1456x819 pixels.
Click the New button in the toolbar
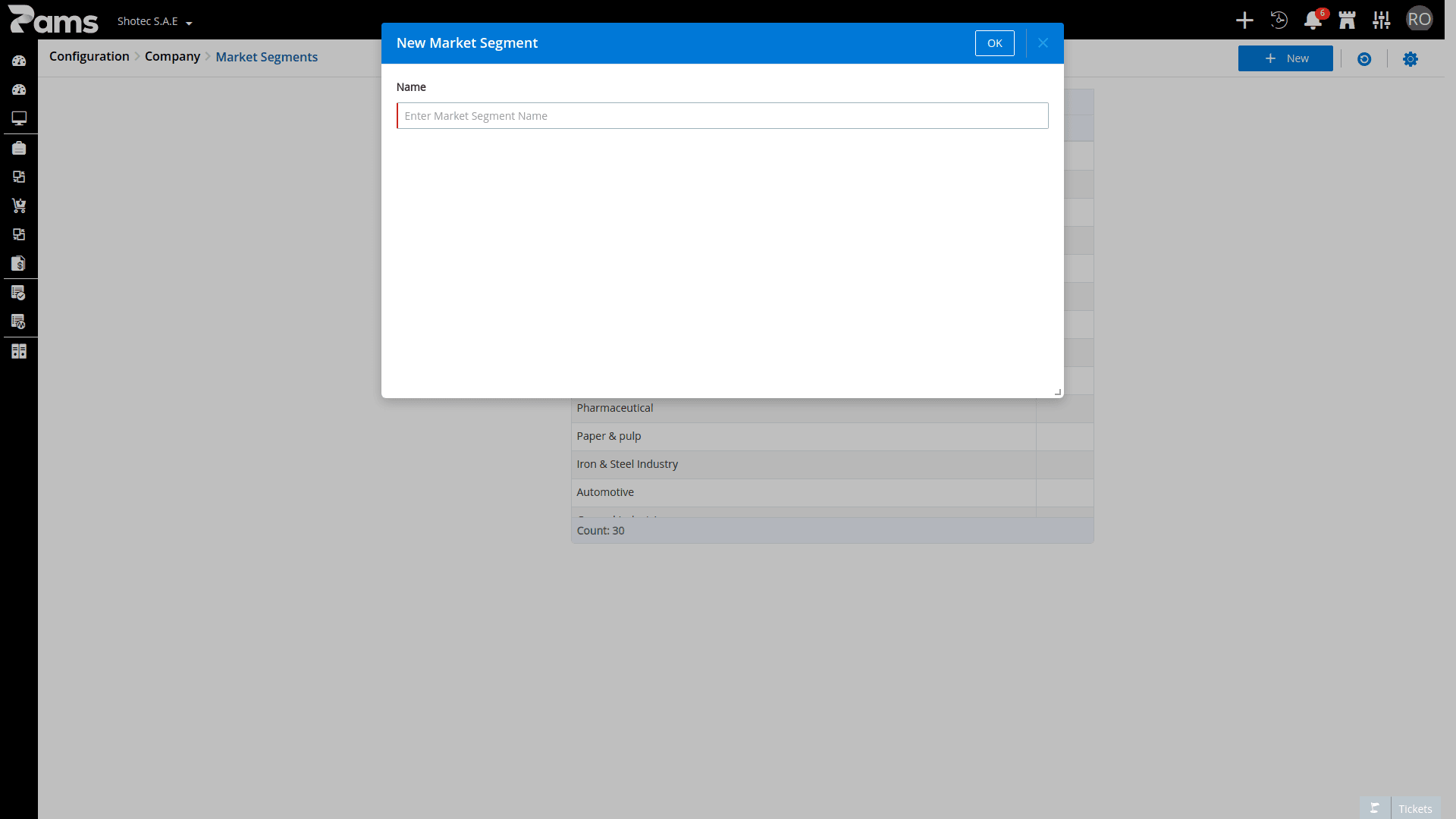(1285, 58)
